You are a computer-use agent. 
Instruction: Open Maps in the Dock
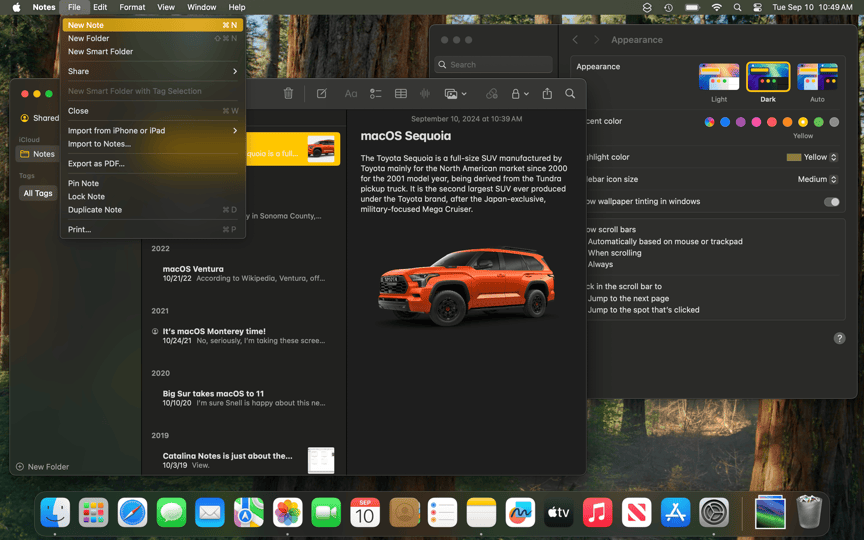[249, 512]
